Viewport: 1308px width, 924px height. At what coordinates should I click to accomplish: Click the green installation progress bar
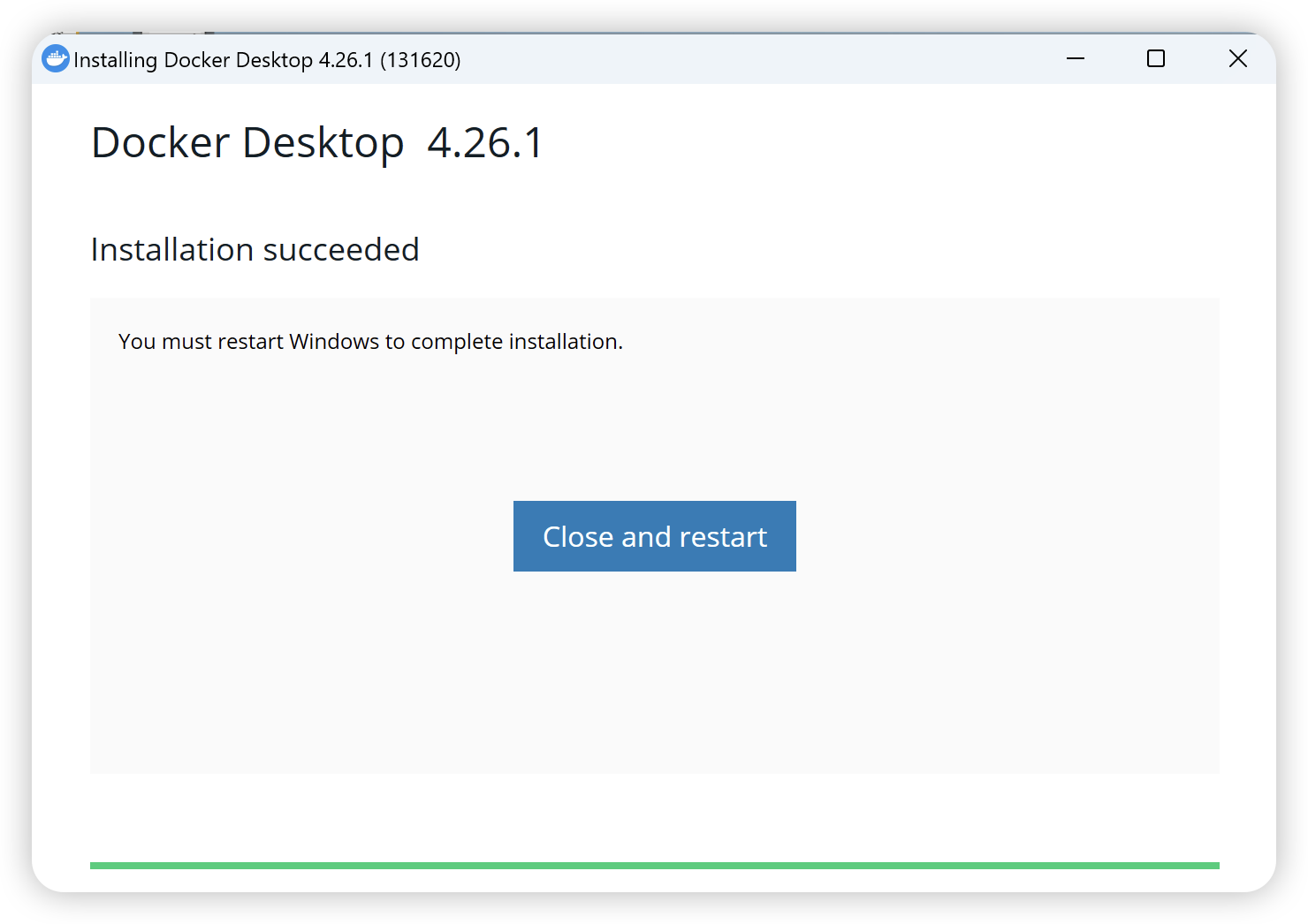[654, 866]
